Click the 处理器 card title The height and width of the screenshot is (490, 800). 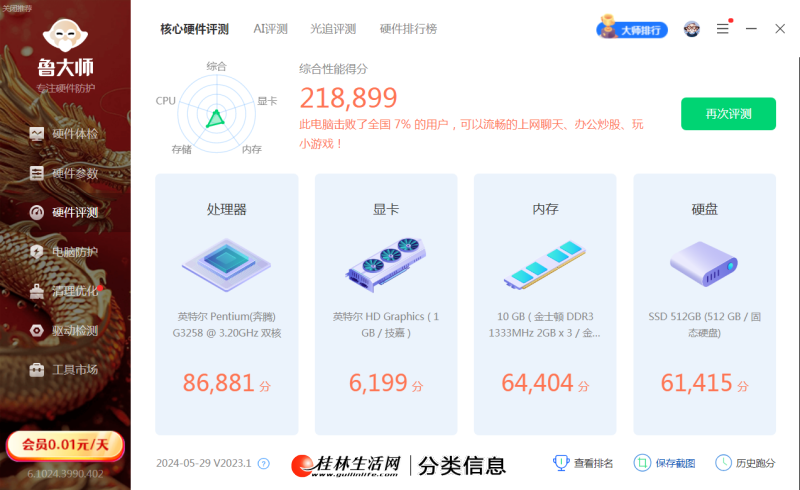click(x=227, y=209)
